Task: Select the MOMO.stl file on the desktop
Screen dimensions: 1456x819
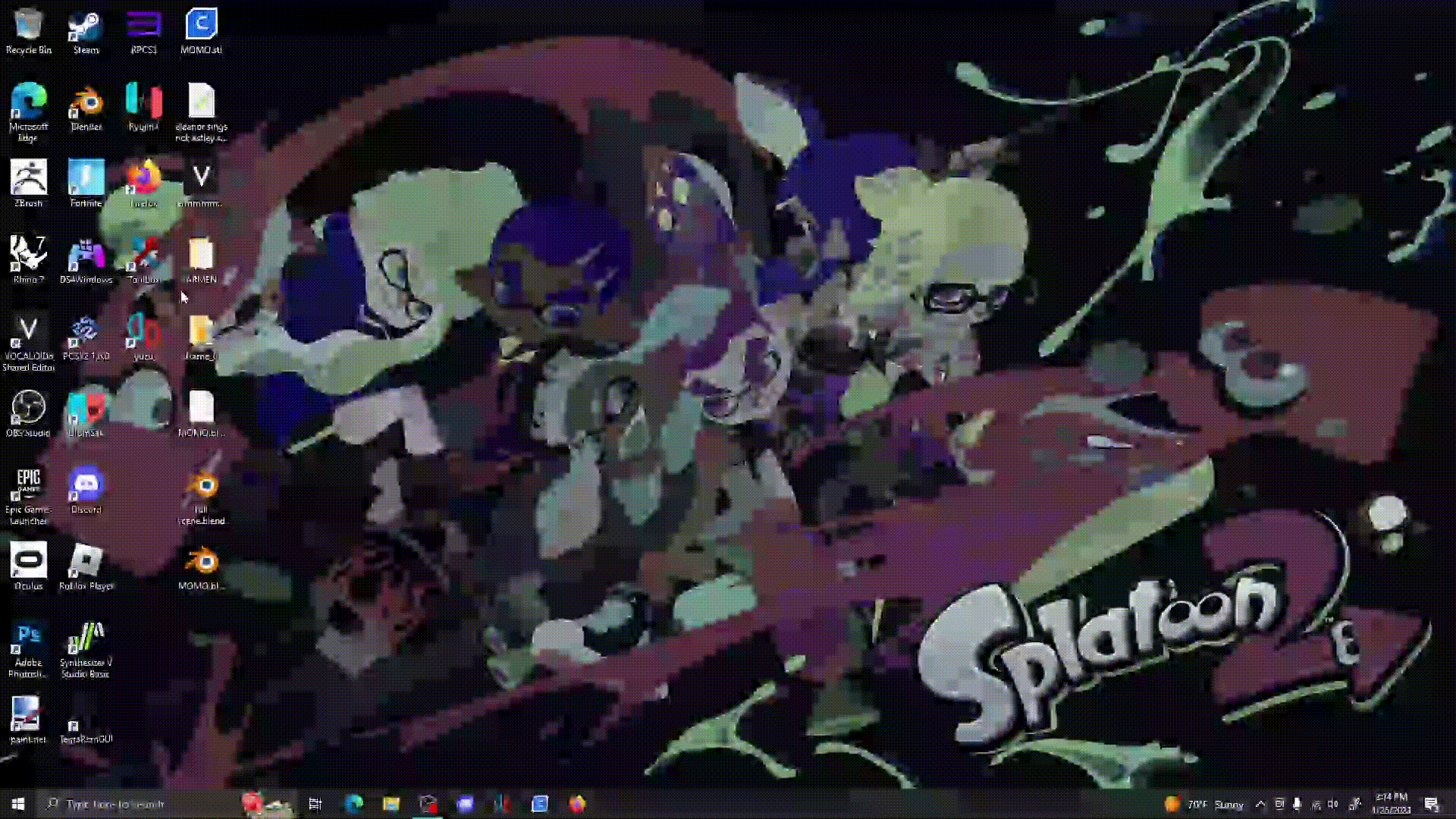Action: point(201,32)
